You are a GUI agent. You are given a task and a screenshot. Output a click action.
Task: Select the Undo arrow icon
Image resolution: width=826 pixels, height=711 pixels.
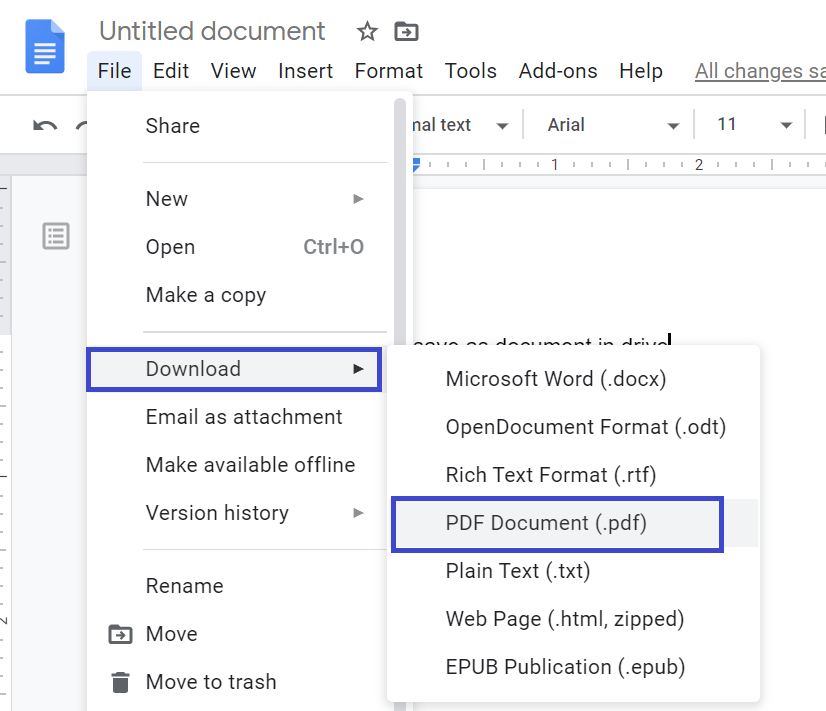coord(44,123)
